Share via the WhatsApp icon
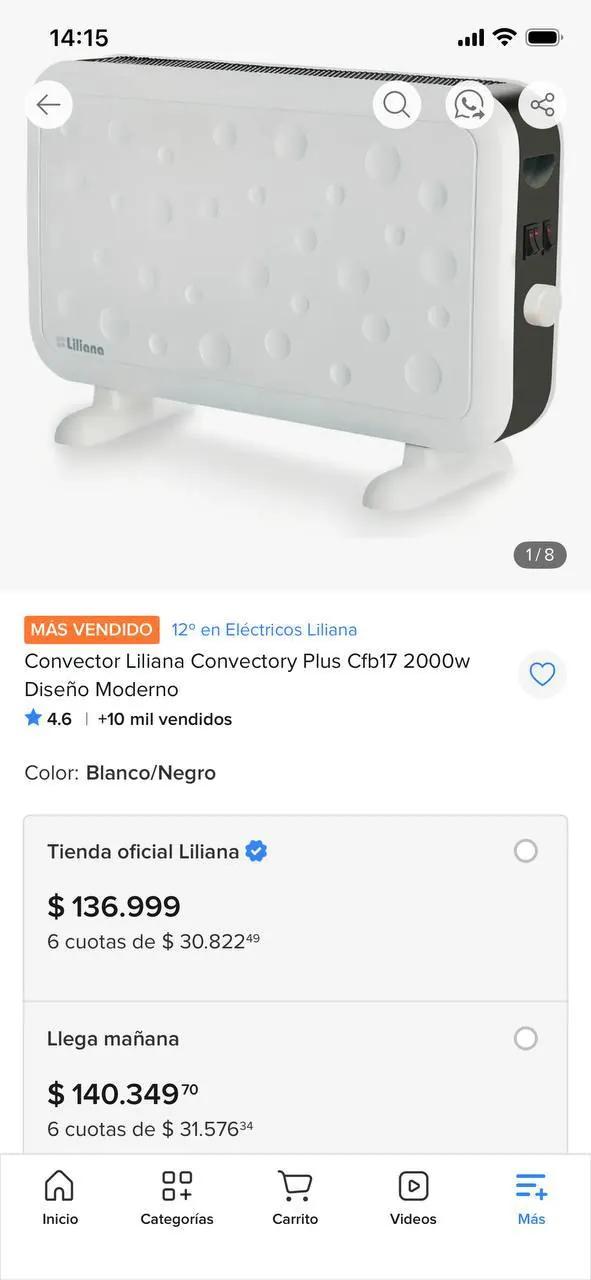Screen dimensions: 591x1280 469,105
